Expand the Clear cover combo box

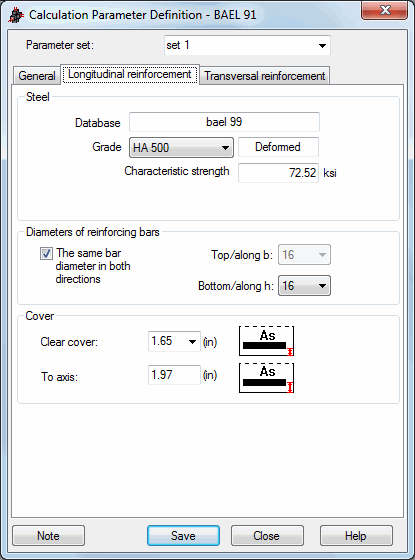[174, 341]
